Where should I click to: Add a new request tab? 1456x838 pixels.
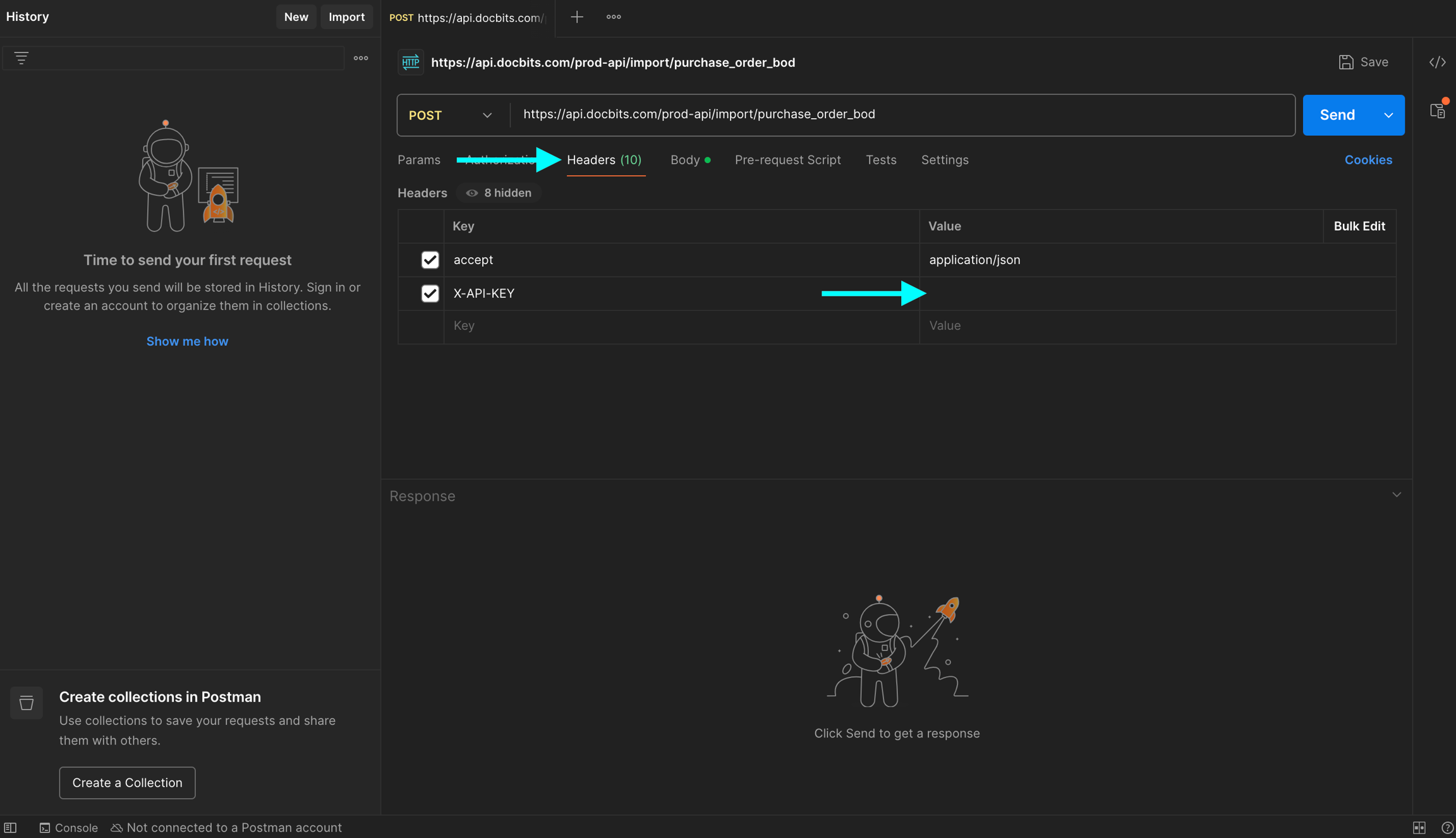point(576,17)
